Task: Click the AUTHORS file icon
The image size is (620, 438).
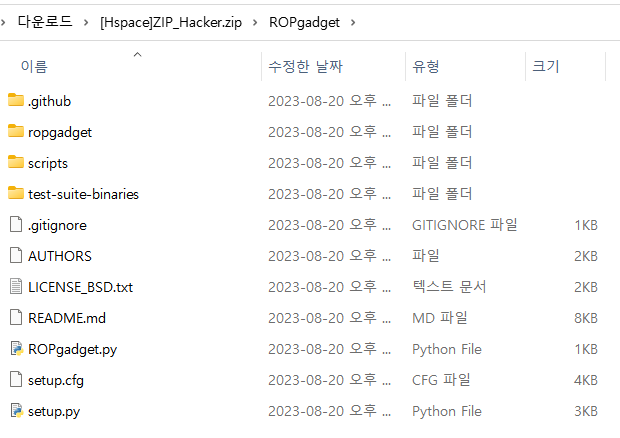Action: 16,255
